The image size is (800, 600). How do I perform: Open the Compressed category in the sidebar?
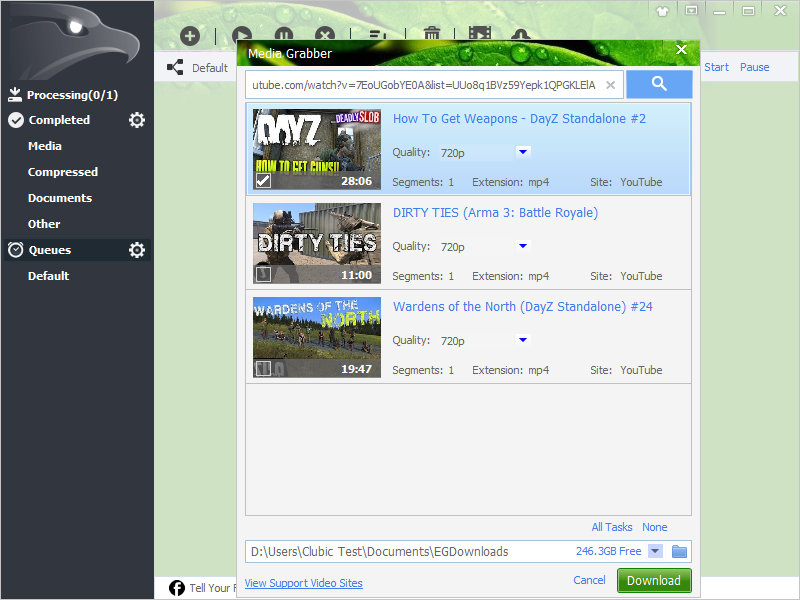coord(63,172)
